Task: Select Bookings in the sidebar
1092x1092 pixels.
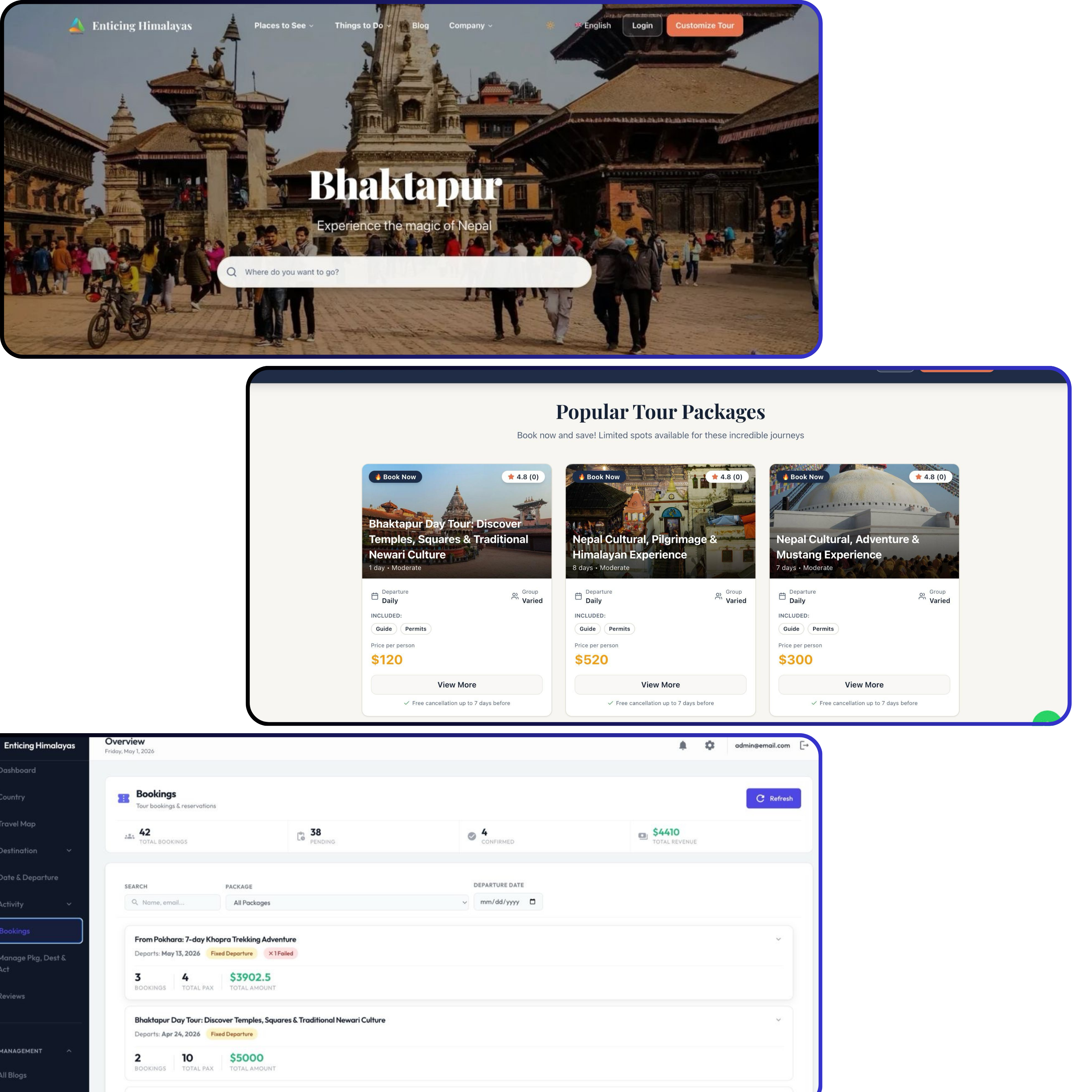Action: tap(41, 931)
